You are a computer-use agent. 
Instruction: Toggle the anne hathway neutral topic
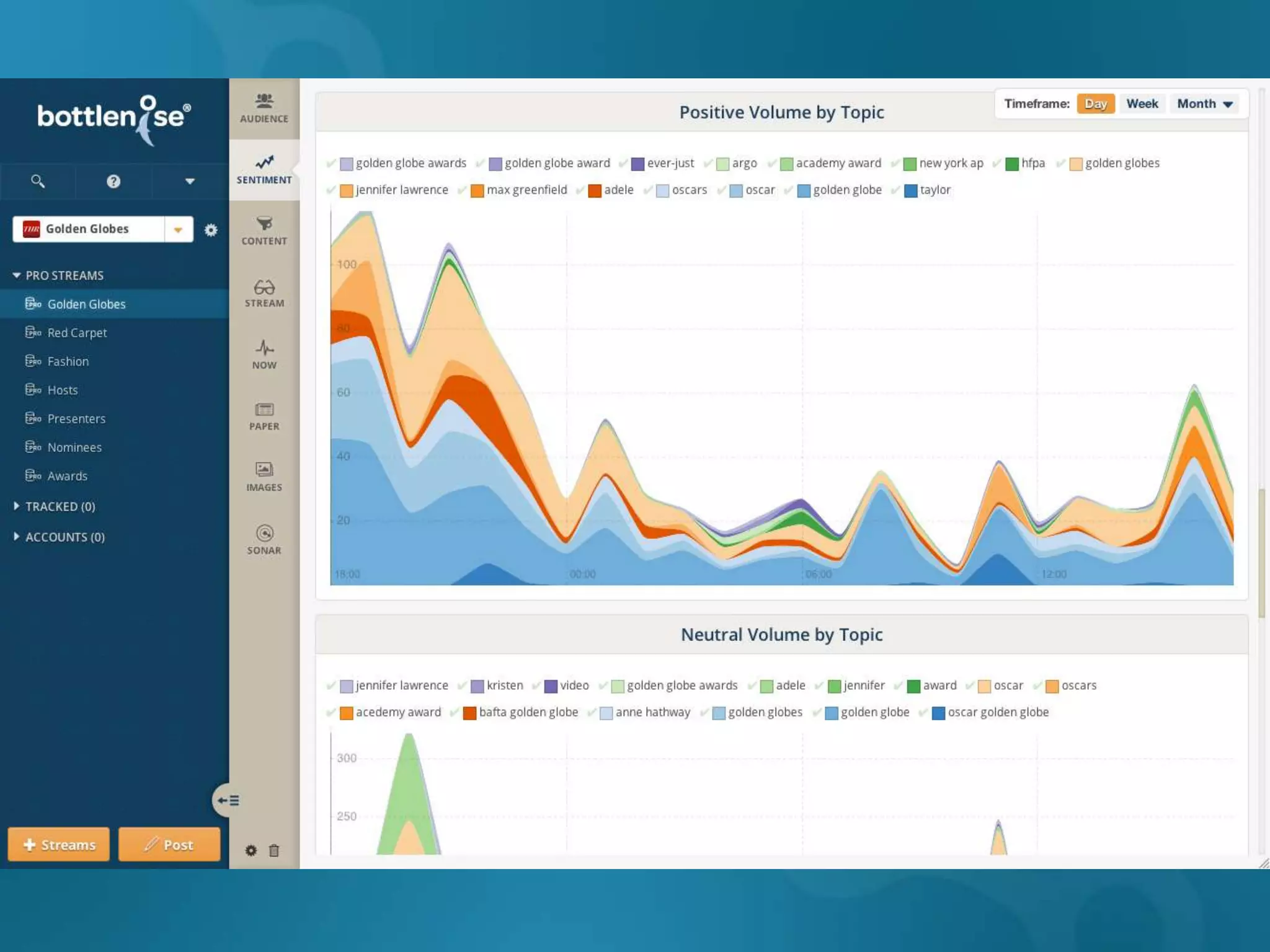pos(592,713)
